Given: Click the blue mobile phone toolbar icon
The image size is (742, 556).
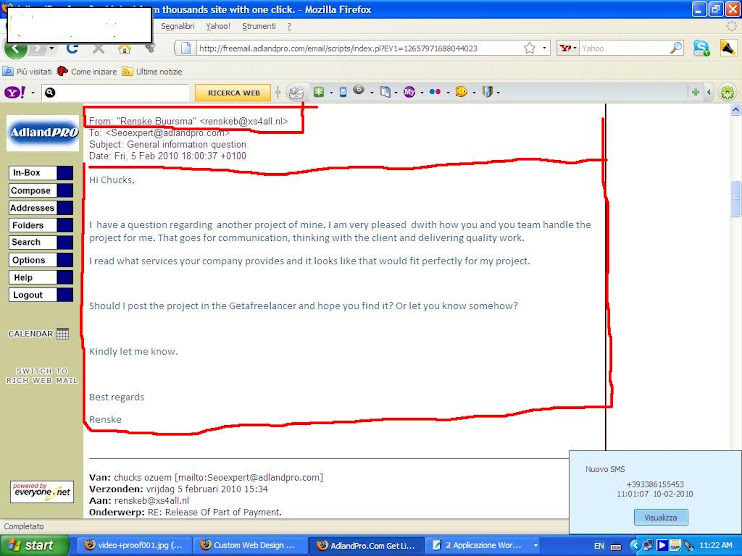Looking at the screenshot, I should coord(343,92).
